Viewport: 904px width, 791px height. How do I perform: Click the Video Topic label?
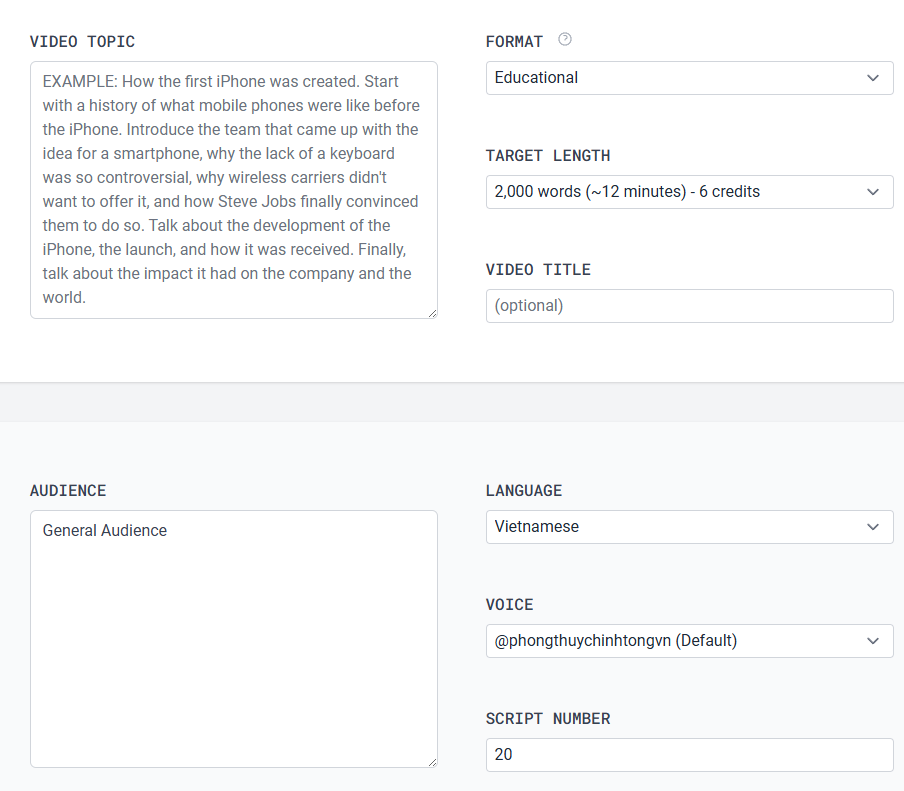coord(82,42)
